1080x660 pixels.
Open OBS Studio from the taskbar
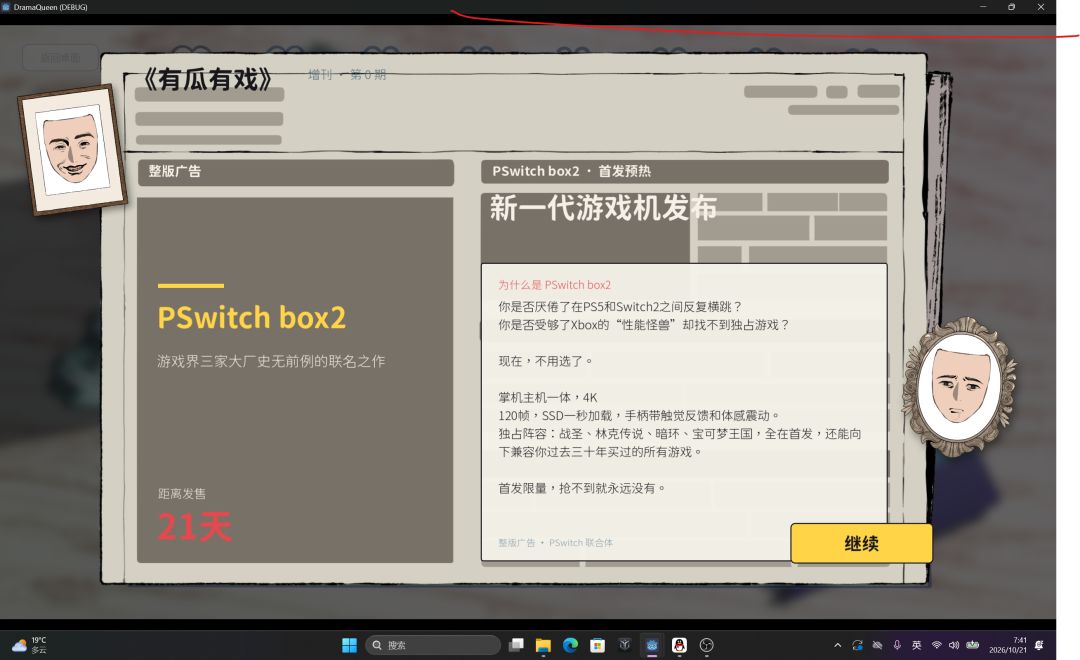click(706, 645)
